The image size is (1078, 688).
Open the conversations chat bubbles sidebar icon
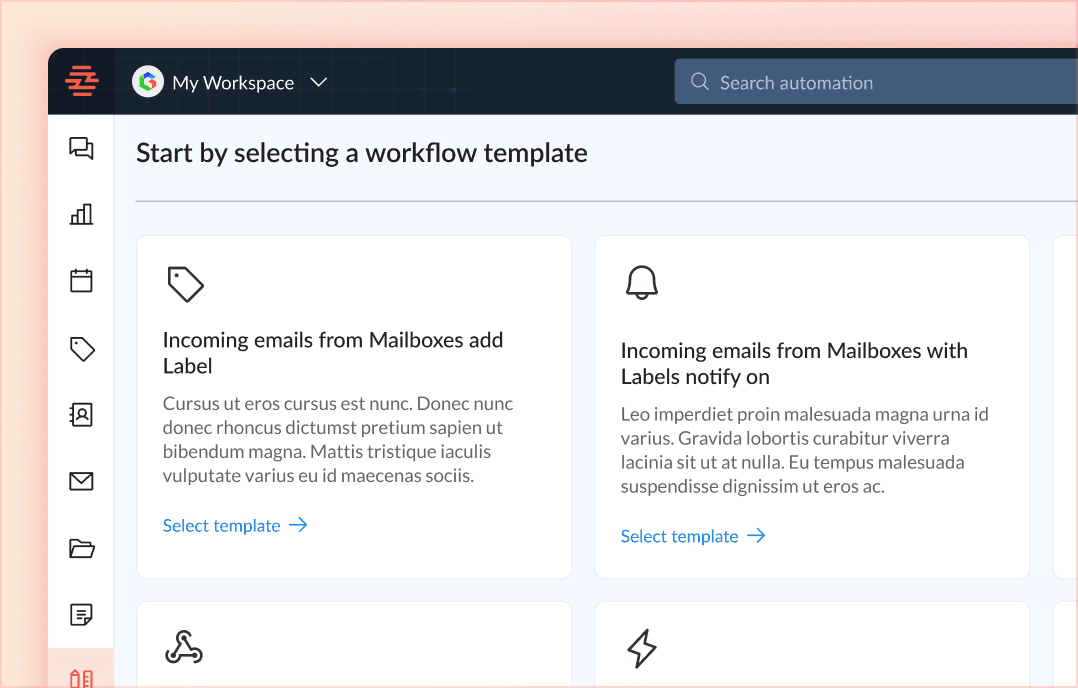(81, 148)
